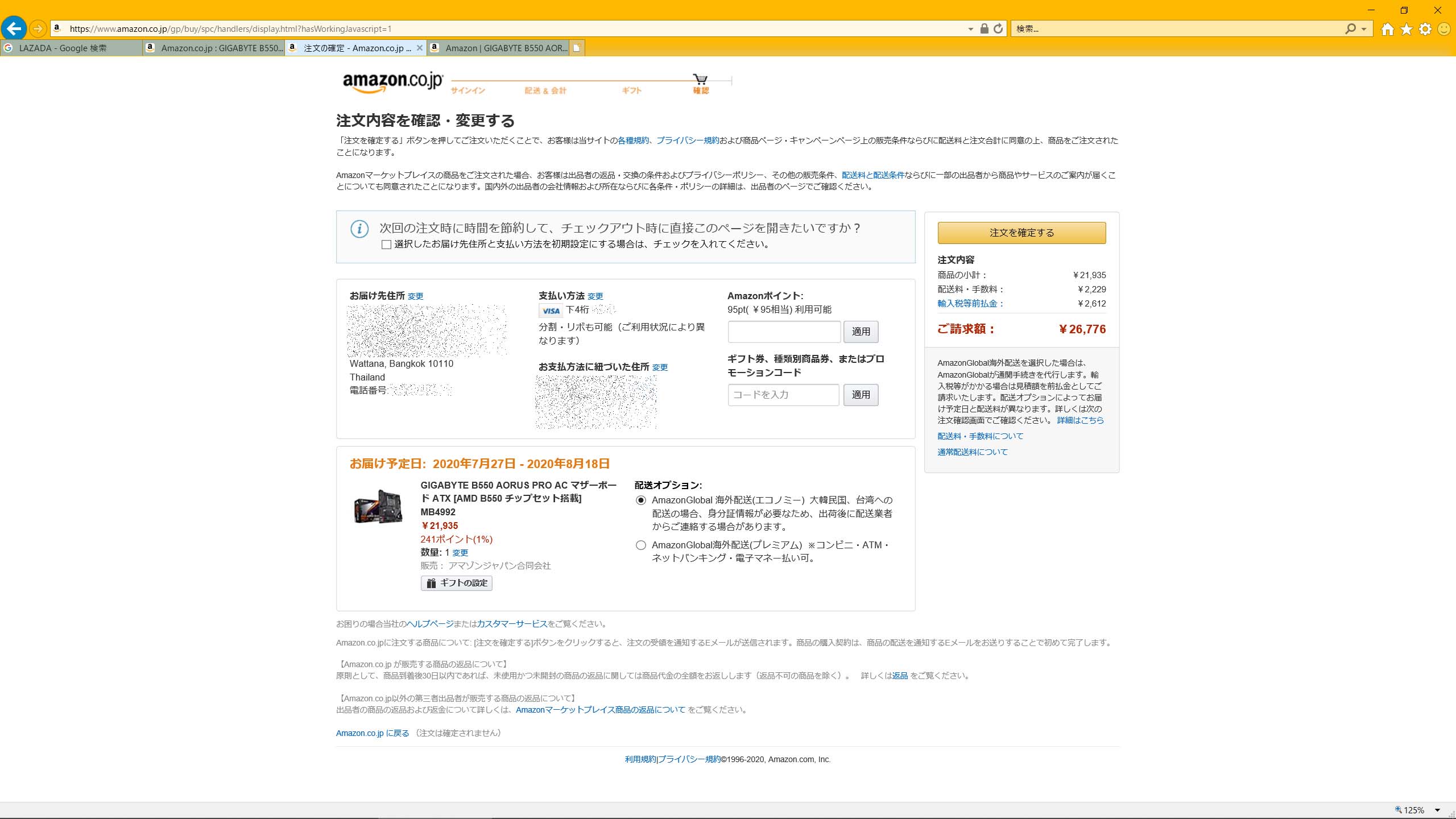Click the URL address field

coord(512,28)
